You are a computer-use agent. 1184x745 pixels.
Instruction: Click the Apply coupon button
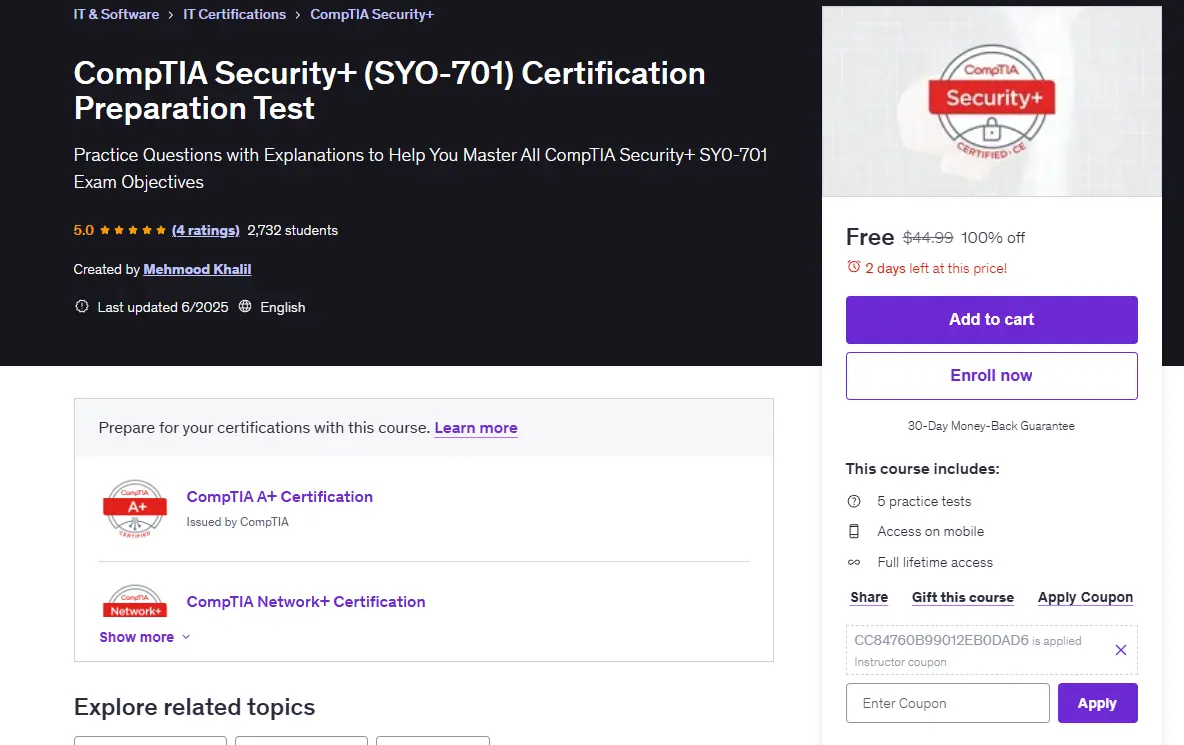[1097, 703]
